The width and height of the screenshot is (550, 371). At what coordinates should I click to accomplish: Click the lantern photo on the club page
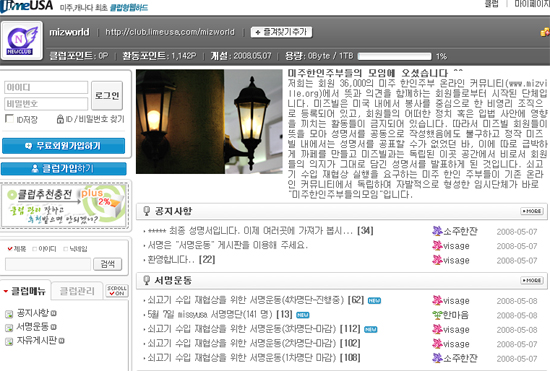click(x=209, y=122)
